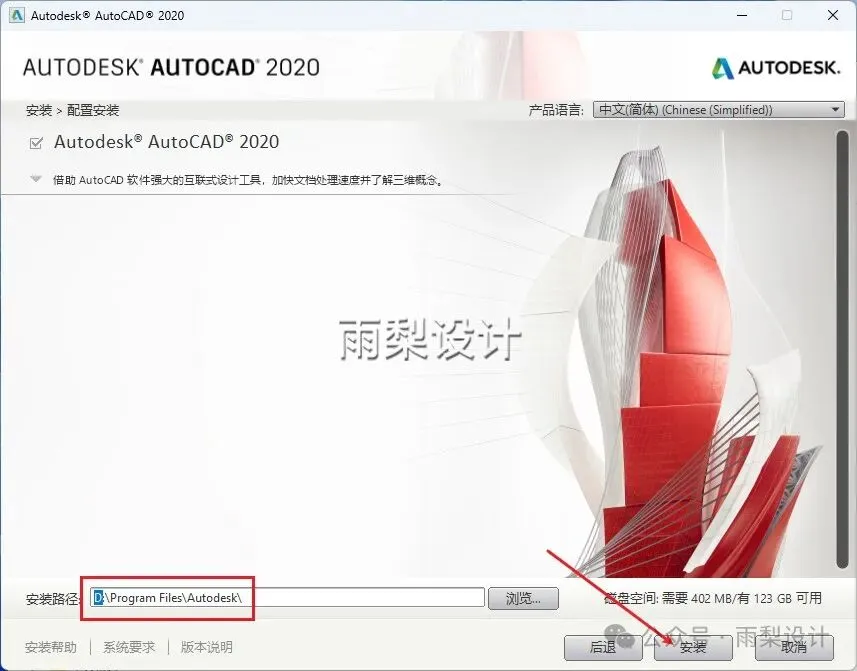
Task: Click the 安装 > 配置安装 breadcrumb text
Action: 72,110
